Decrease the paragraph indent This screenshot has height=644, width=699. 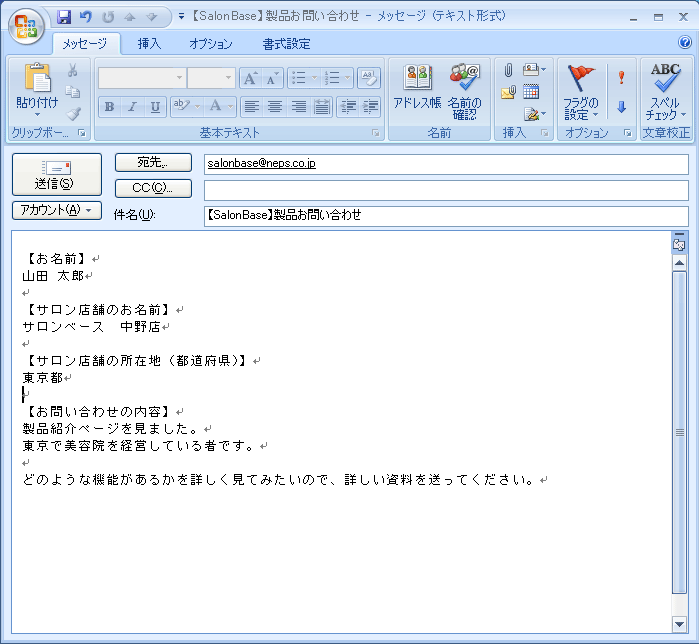348,107
